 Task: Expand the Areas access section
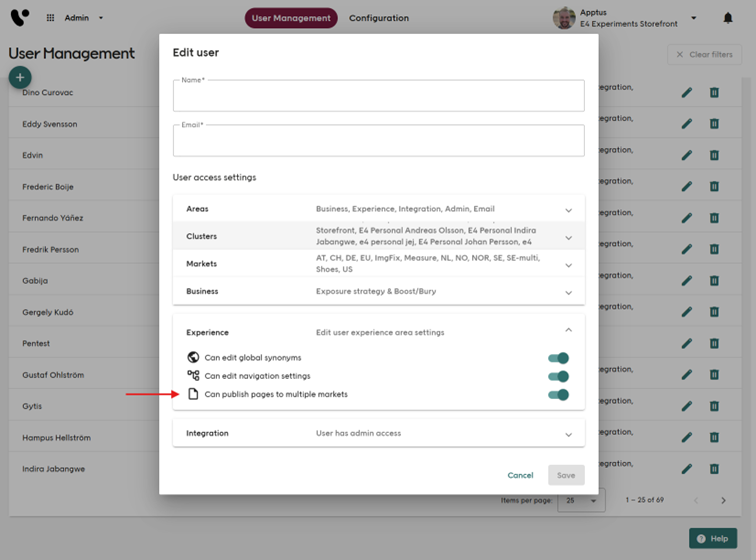(378, 209)
